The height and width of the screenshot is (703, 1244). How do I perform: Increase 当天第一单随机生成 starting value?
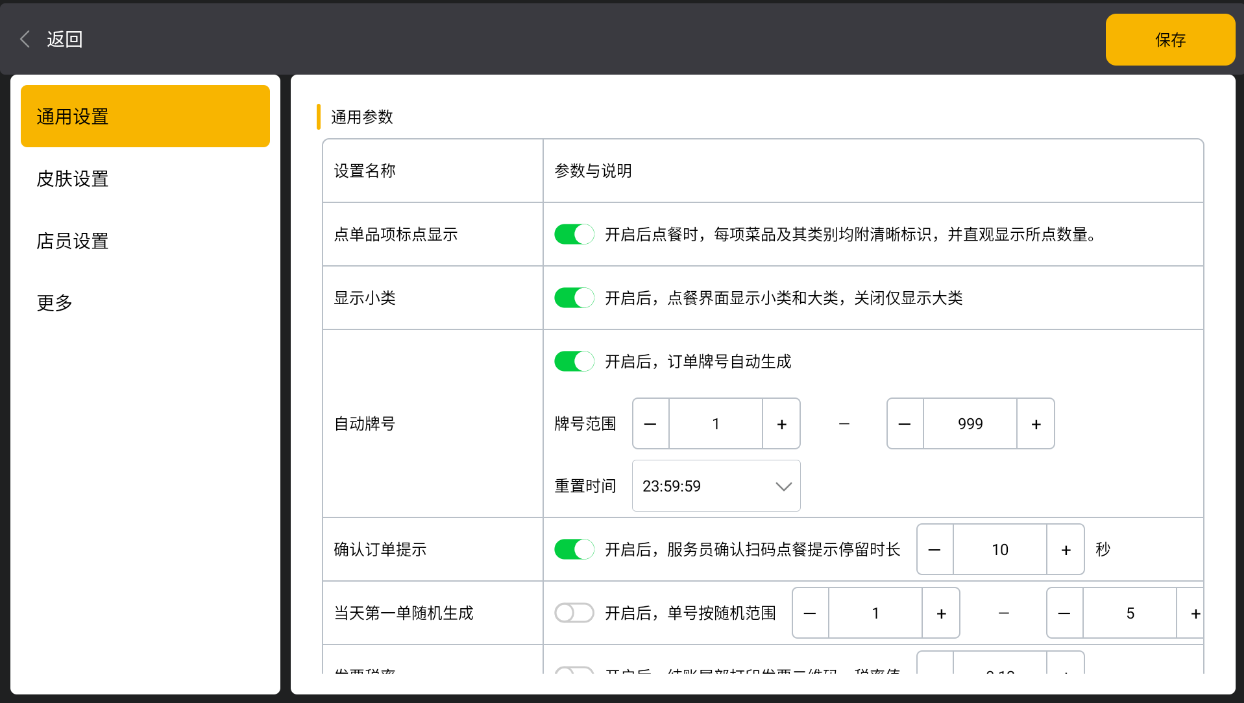point(940,613)
